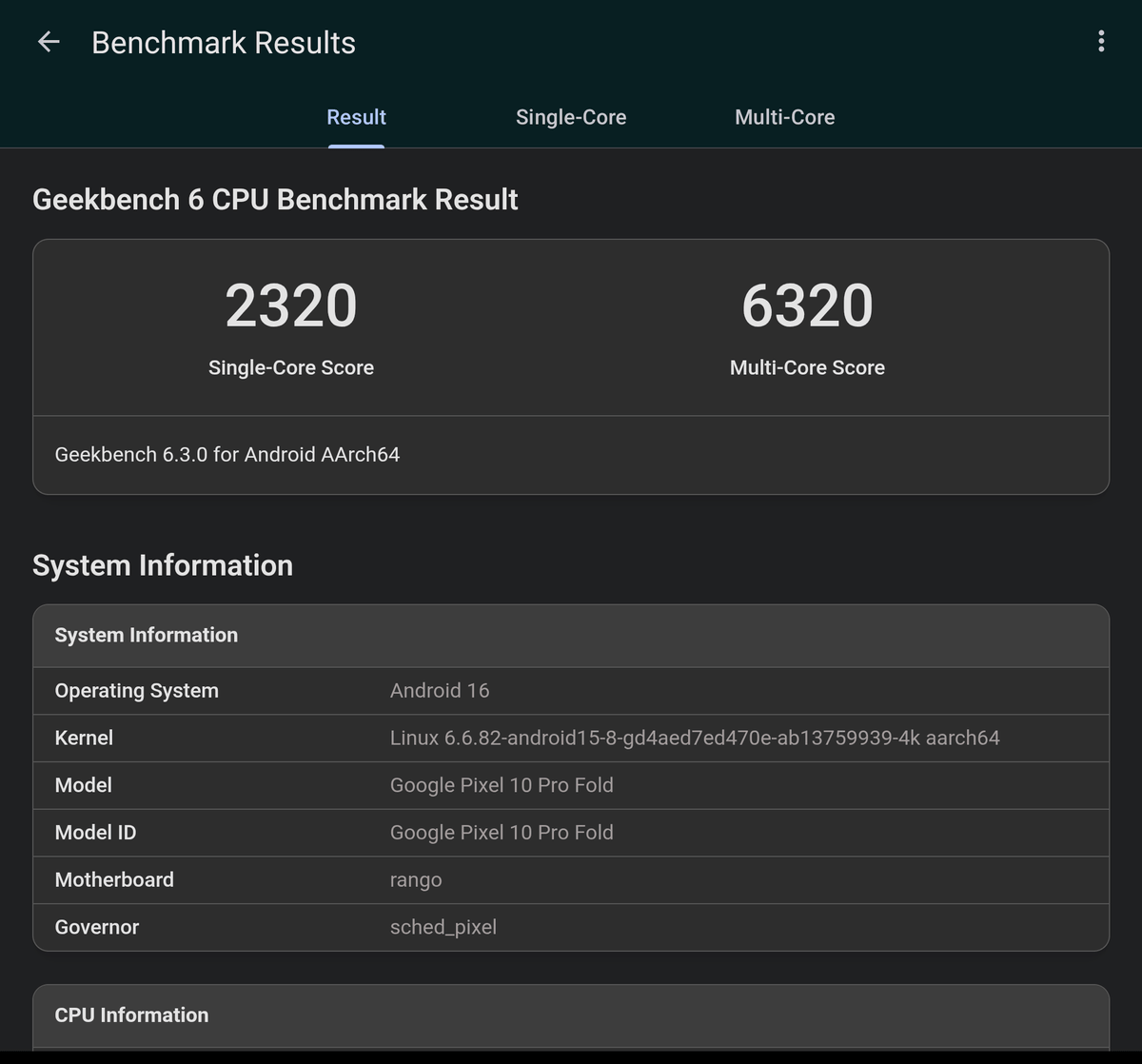Tap the Single-Core Score label
The height and width of the screenshot is (1064, 1142).
(x=291, y=367)
